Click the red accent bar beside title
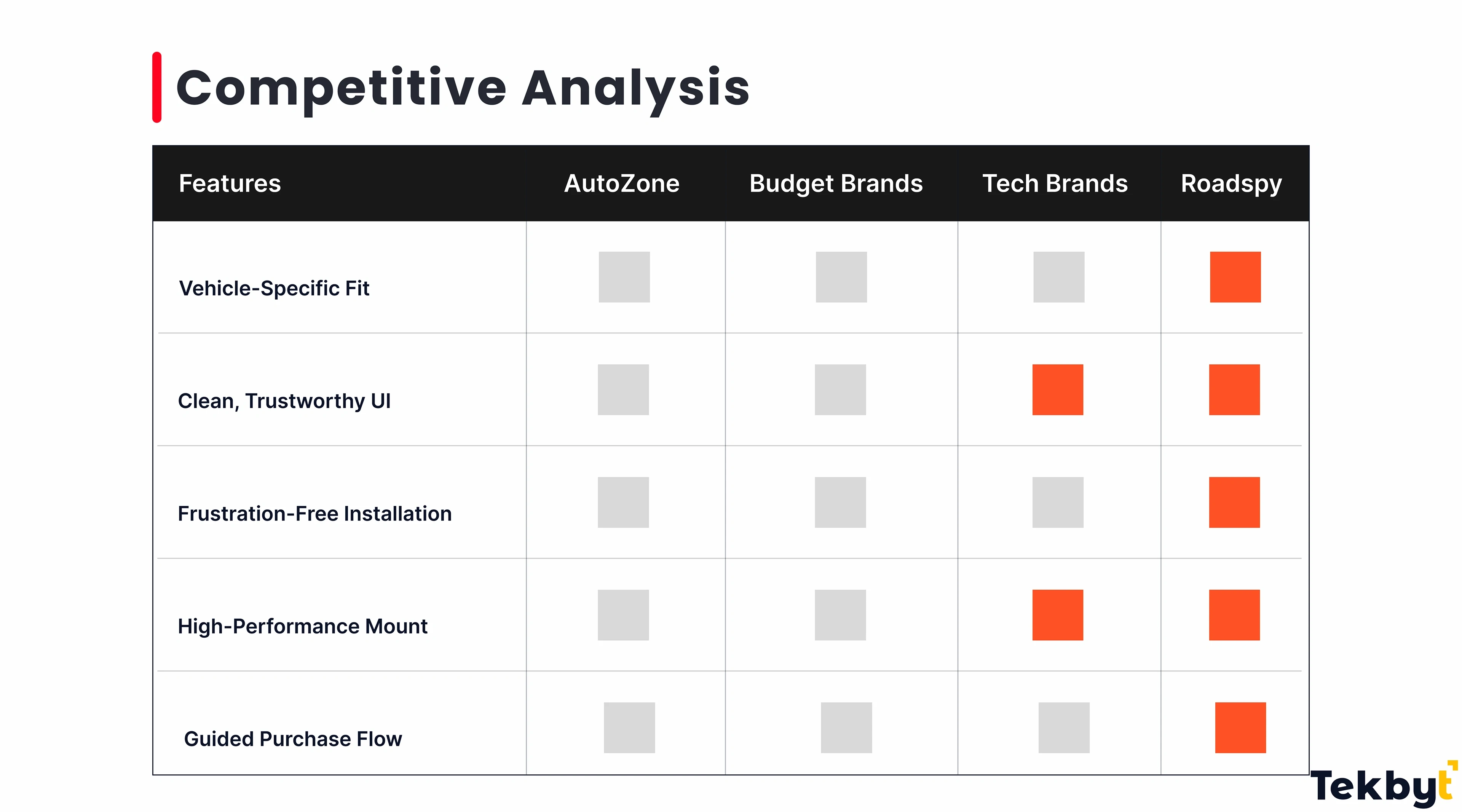1462x812 pixels. point(156,88)
